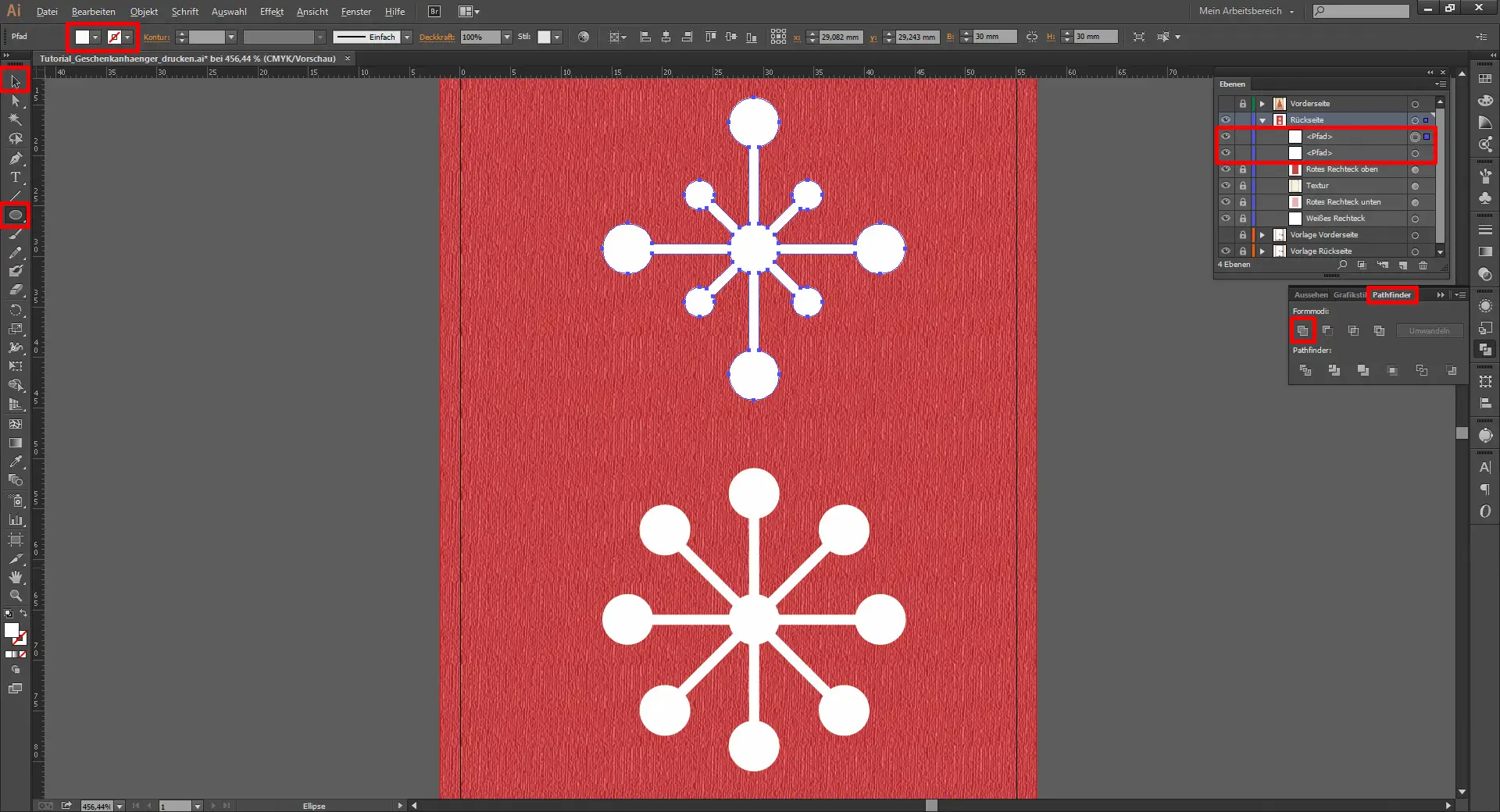Select the Type tool
1500x812 pixels.
[15, 177]
